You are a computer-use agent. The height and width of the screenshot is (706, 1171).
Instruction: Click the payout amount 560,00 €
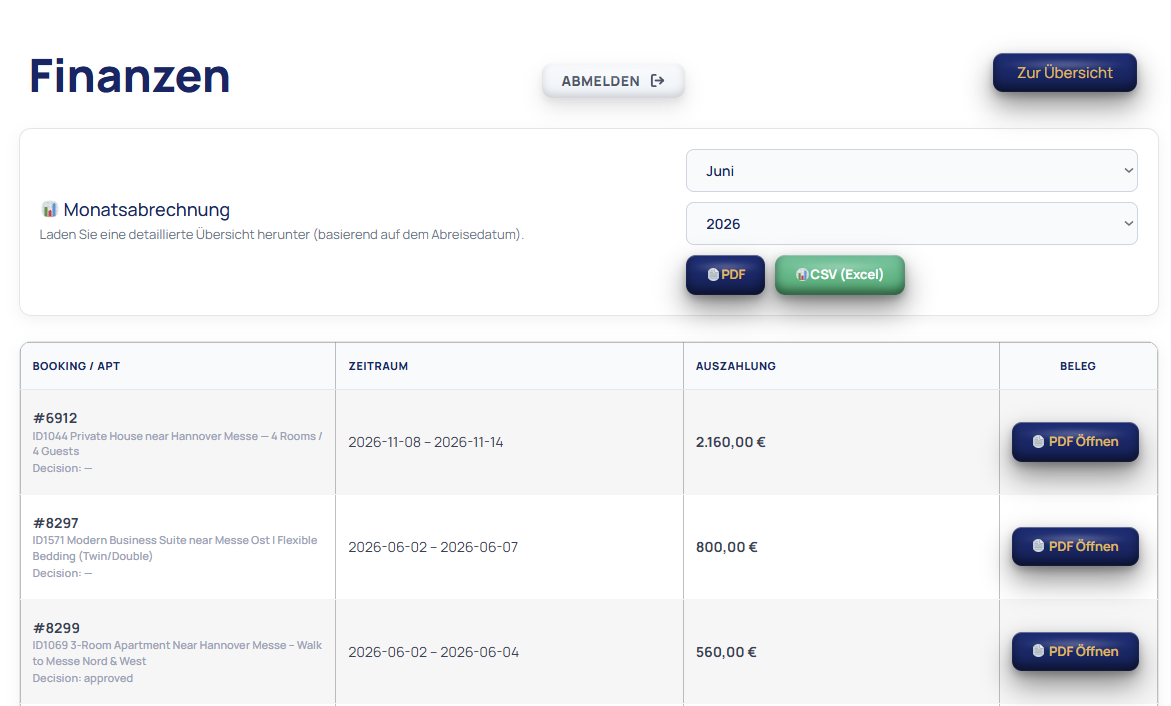point(726,652)
